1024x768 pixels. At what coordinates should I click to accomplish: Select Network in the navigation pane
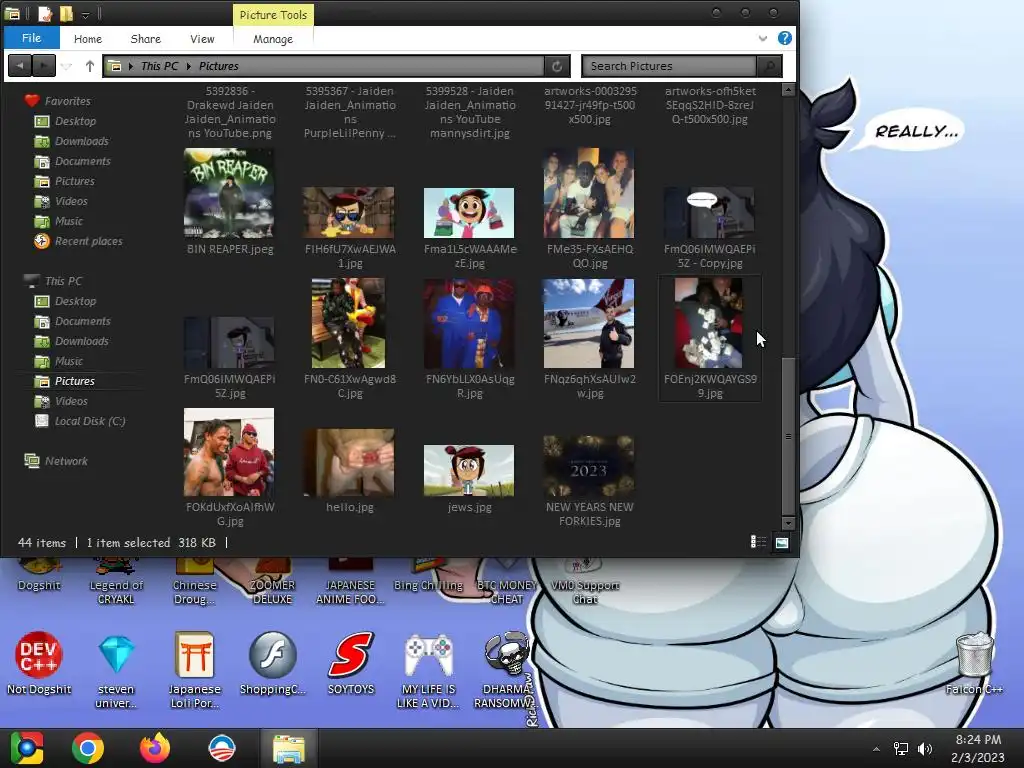coord(65,461)
